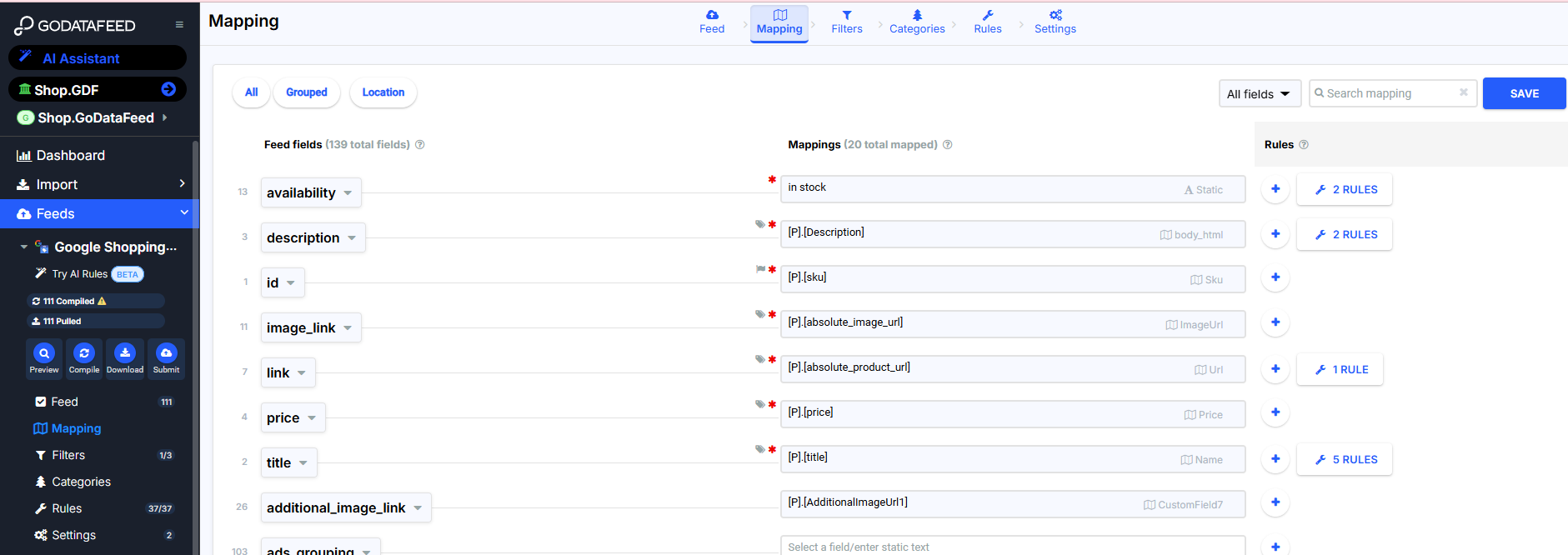Click the 111 Compiled status bar

click(x=96, y=301)
